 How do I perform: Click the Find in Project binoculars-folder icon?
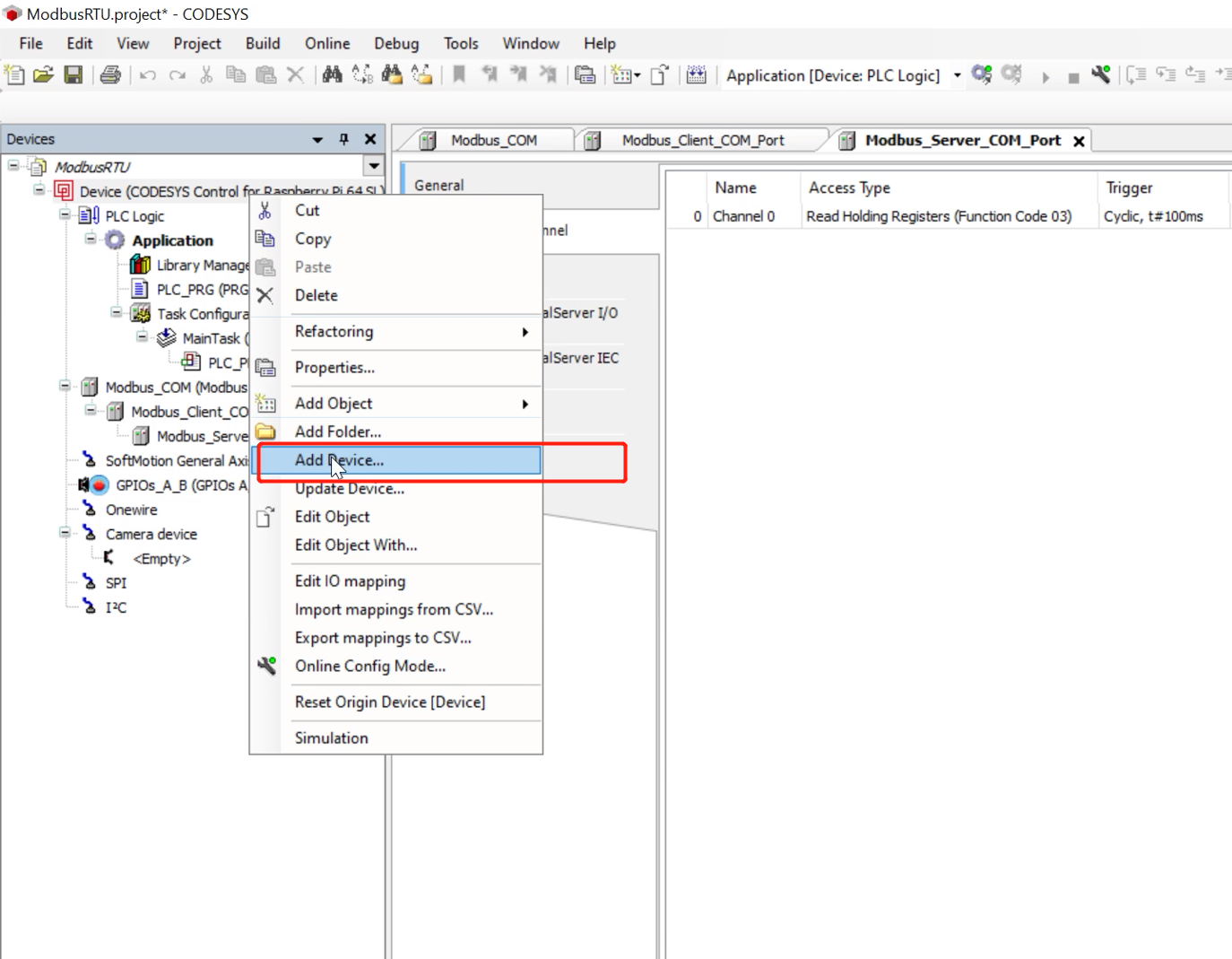pos(392,75)
